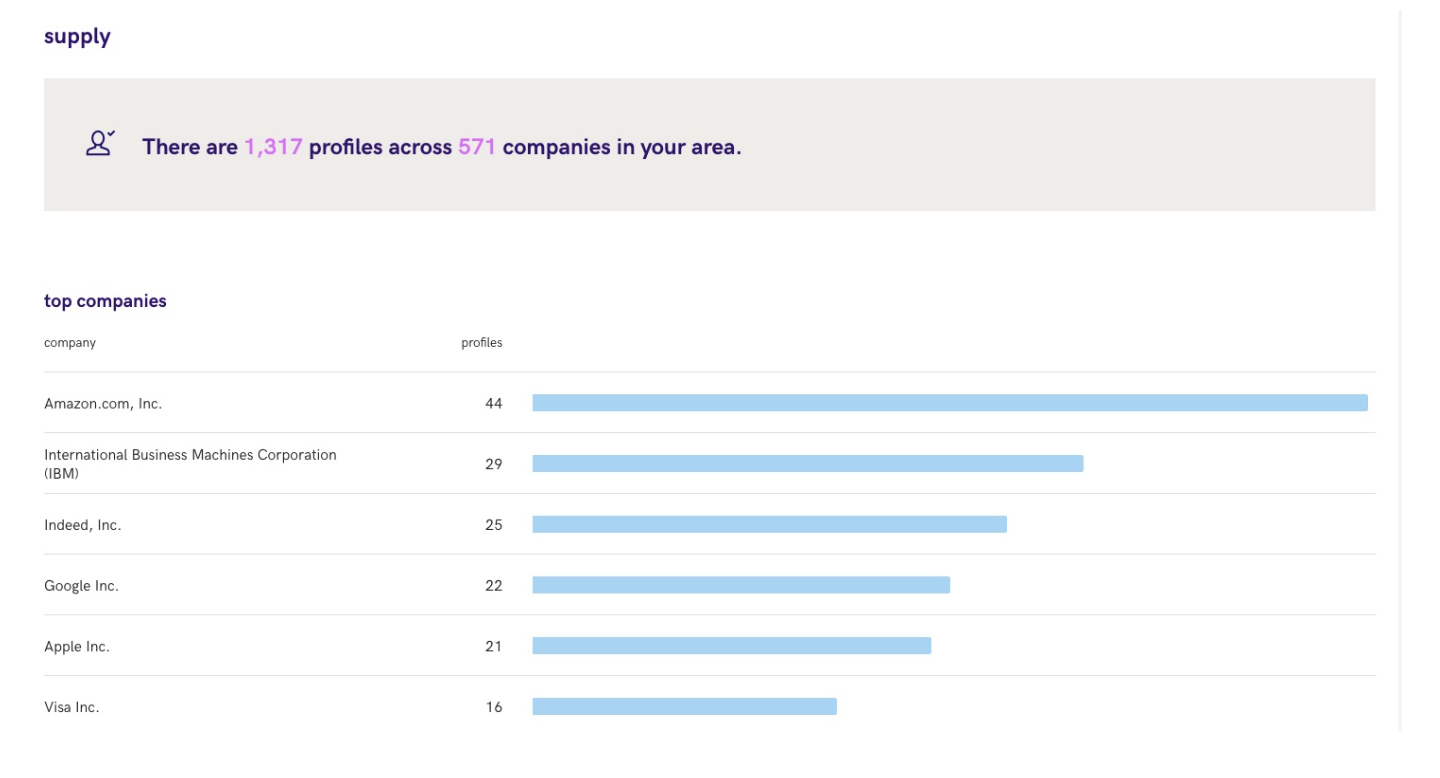
Task: Select the Indeed, Inc. company name
Action: 83,525
